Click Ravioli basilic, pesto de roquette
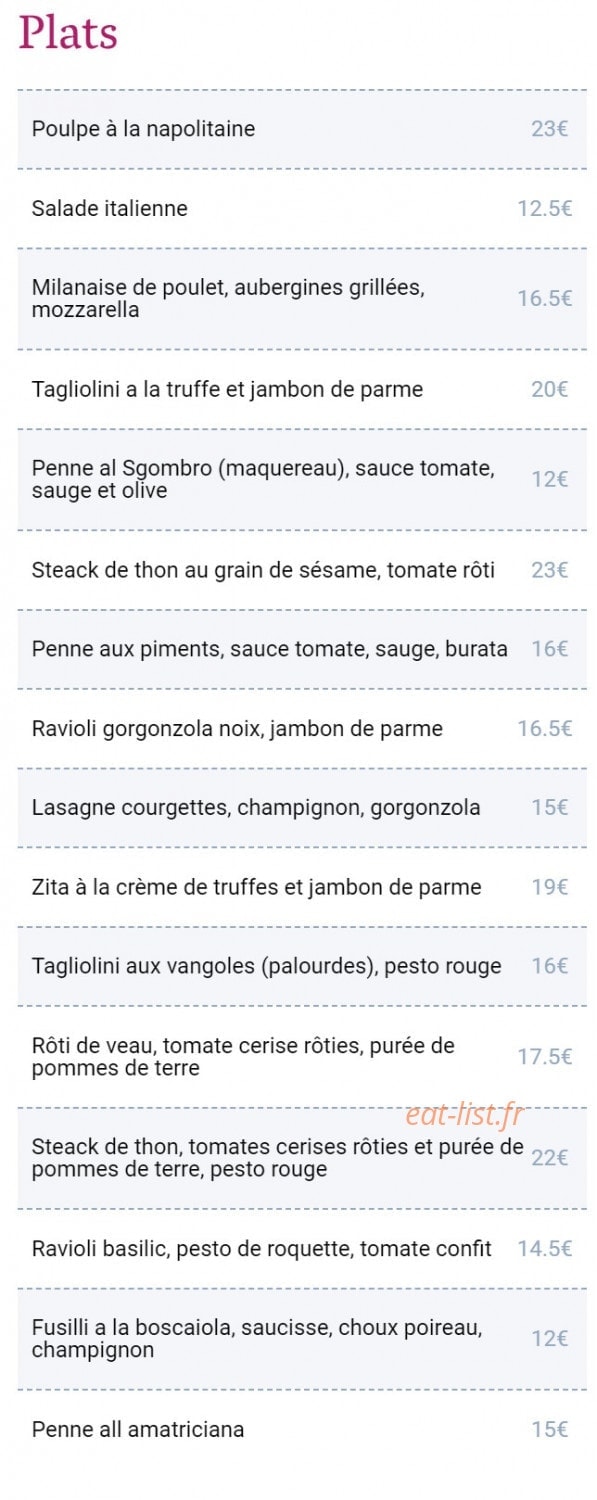 302,1249
